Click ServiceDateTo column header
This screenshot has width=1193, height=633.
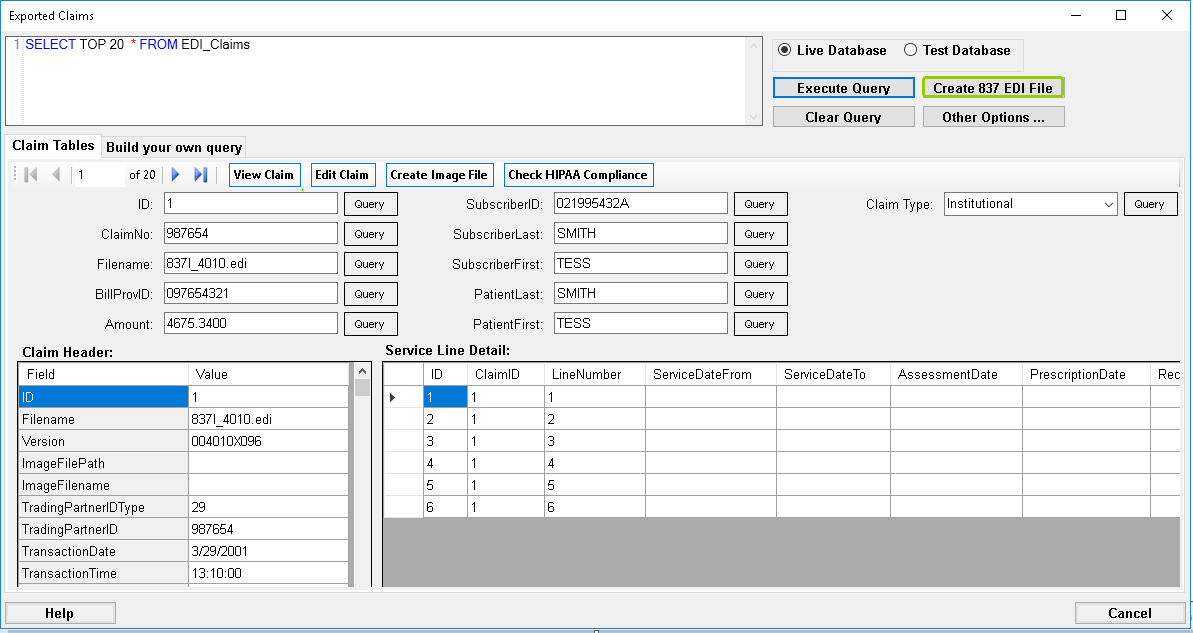833,374
